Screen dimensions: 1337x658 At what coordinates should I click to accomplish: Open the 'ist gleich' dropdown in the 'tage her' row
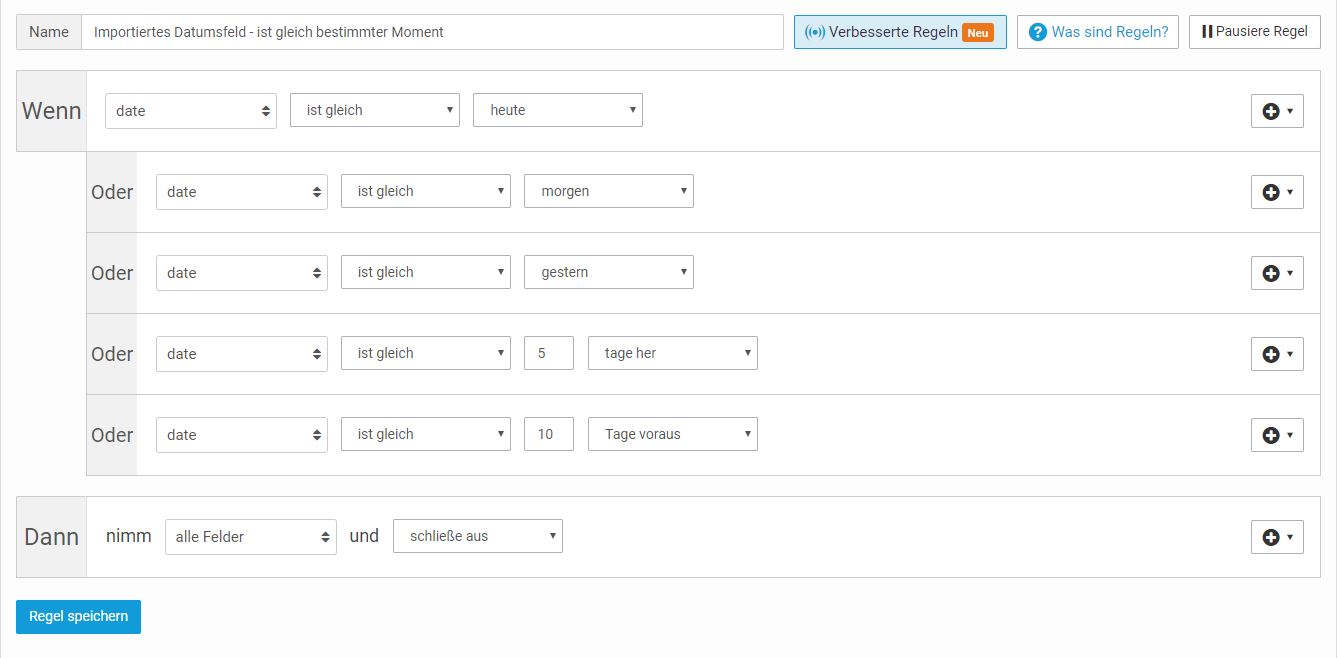pos(426,353)
